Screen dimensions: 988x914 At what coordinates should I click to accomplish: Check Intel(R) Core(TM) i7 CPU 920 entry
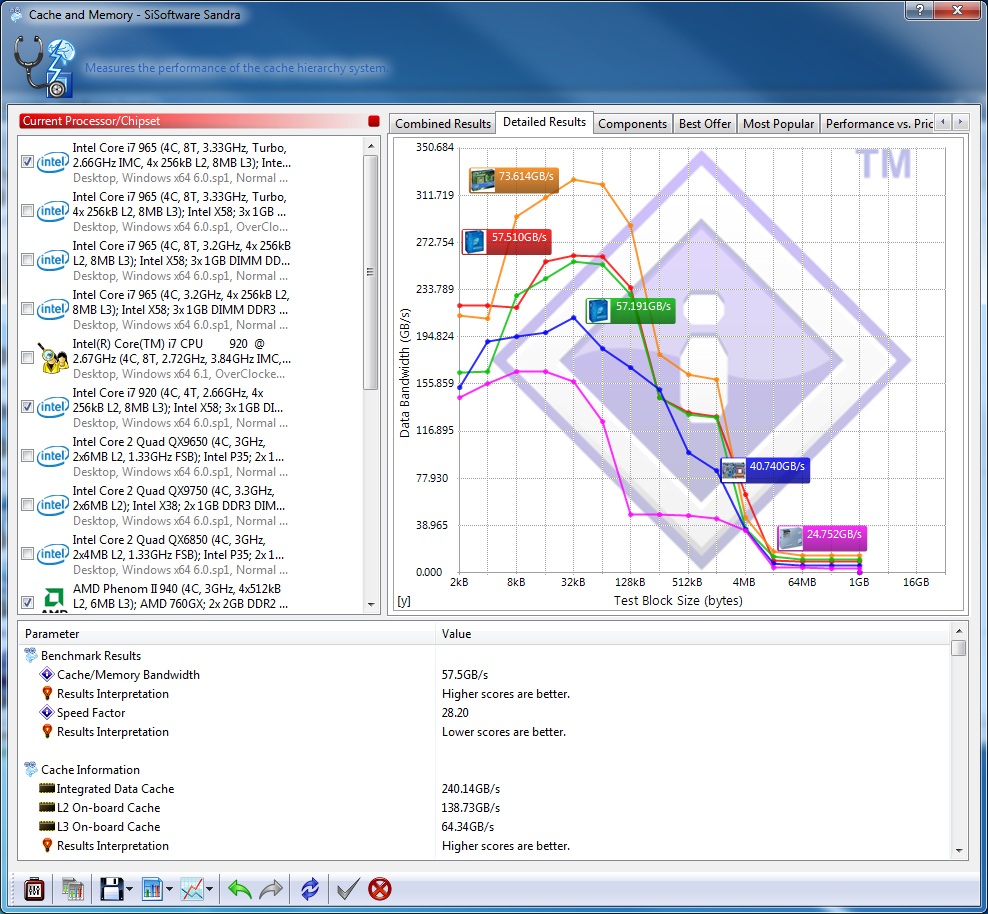pos(27,358)
